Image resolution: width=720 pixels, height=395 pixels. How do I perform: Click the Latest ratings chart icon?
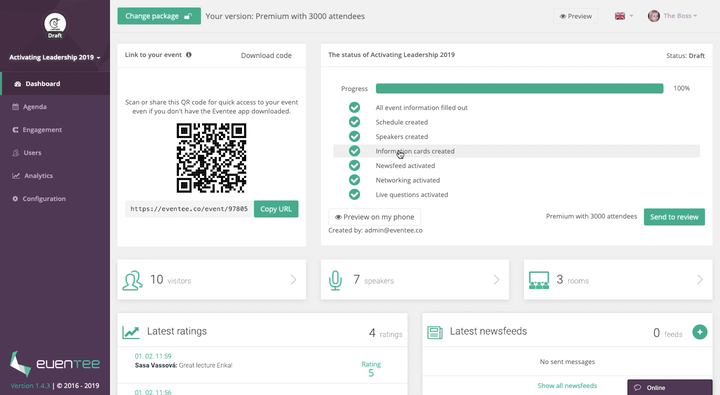tap(131, 332)
